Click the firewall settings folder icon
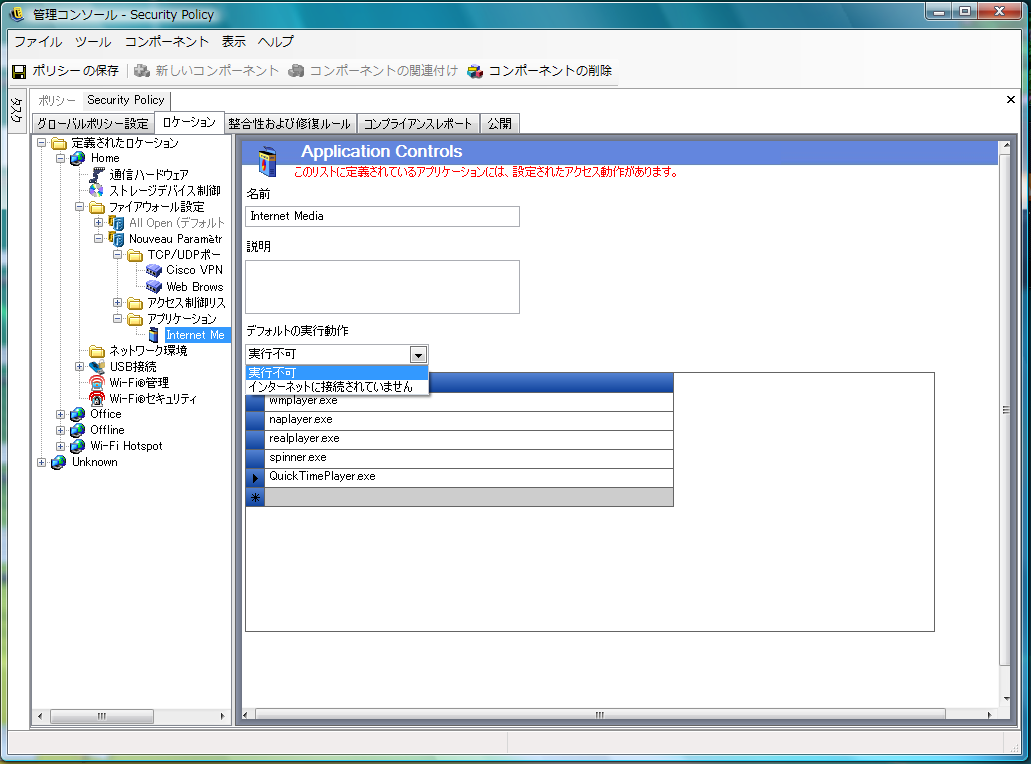Screen dimensions: 1031x764 [x=97, y=207]
